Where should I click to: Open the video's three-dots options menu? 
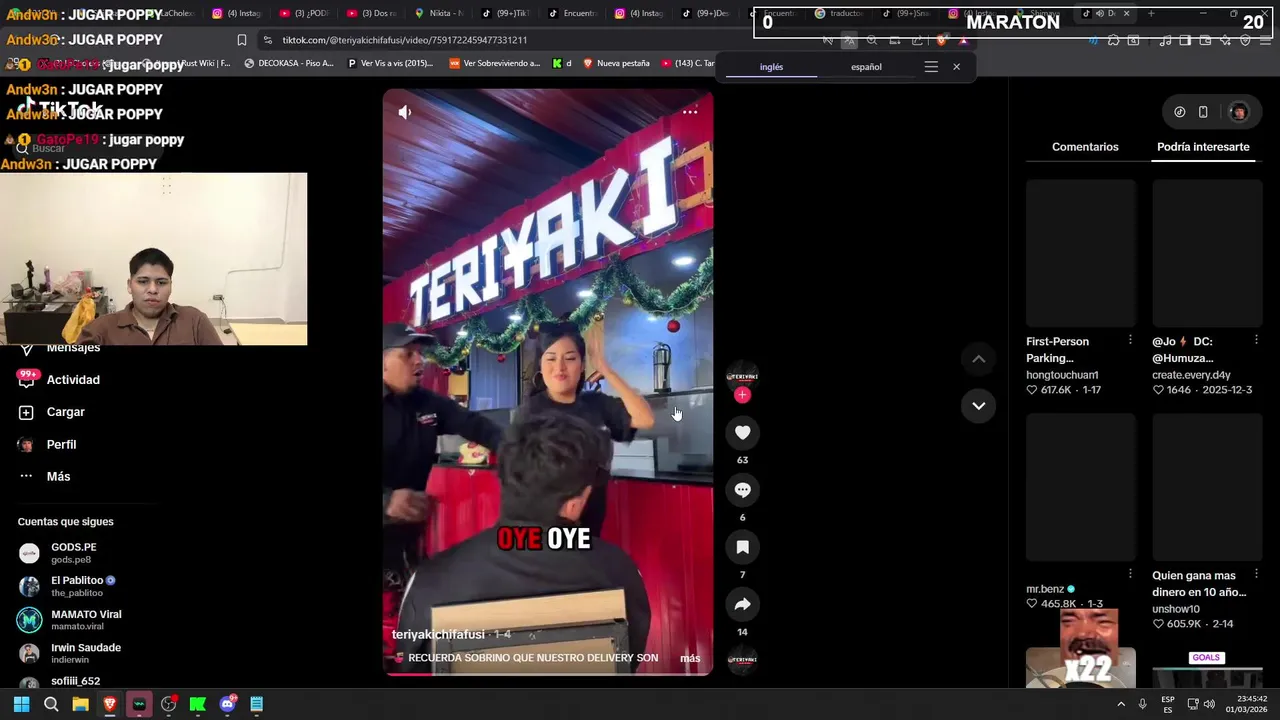(x=690, y=112)
